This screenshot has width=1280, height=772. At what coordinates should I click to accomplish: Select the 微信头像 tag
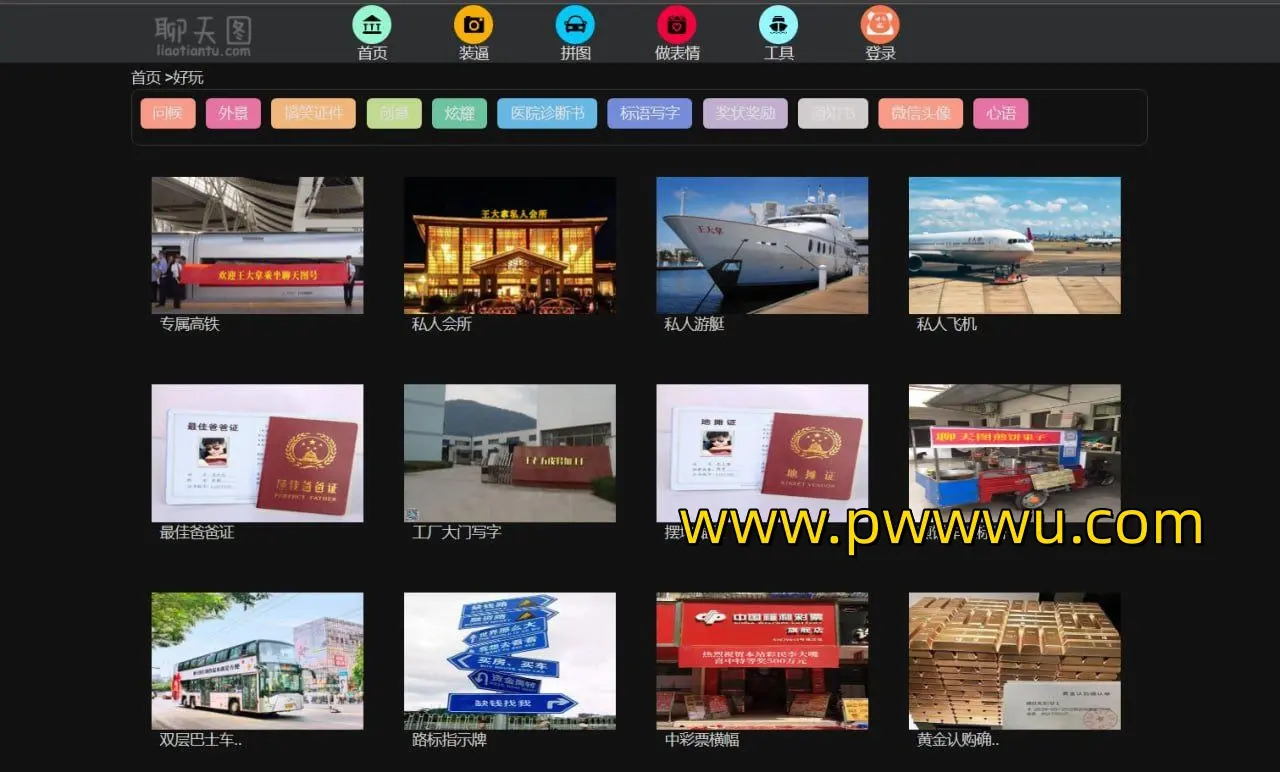pos(920,113)
